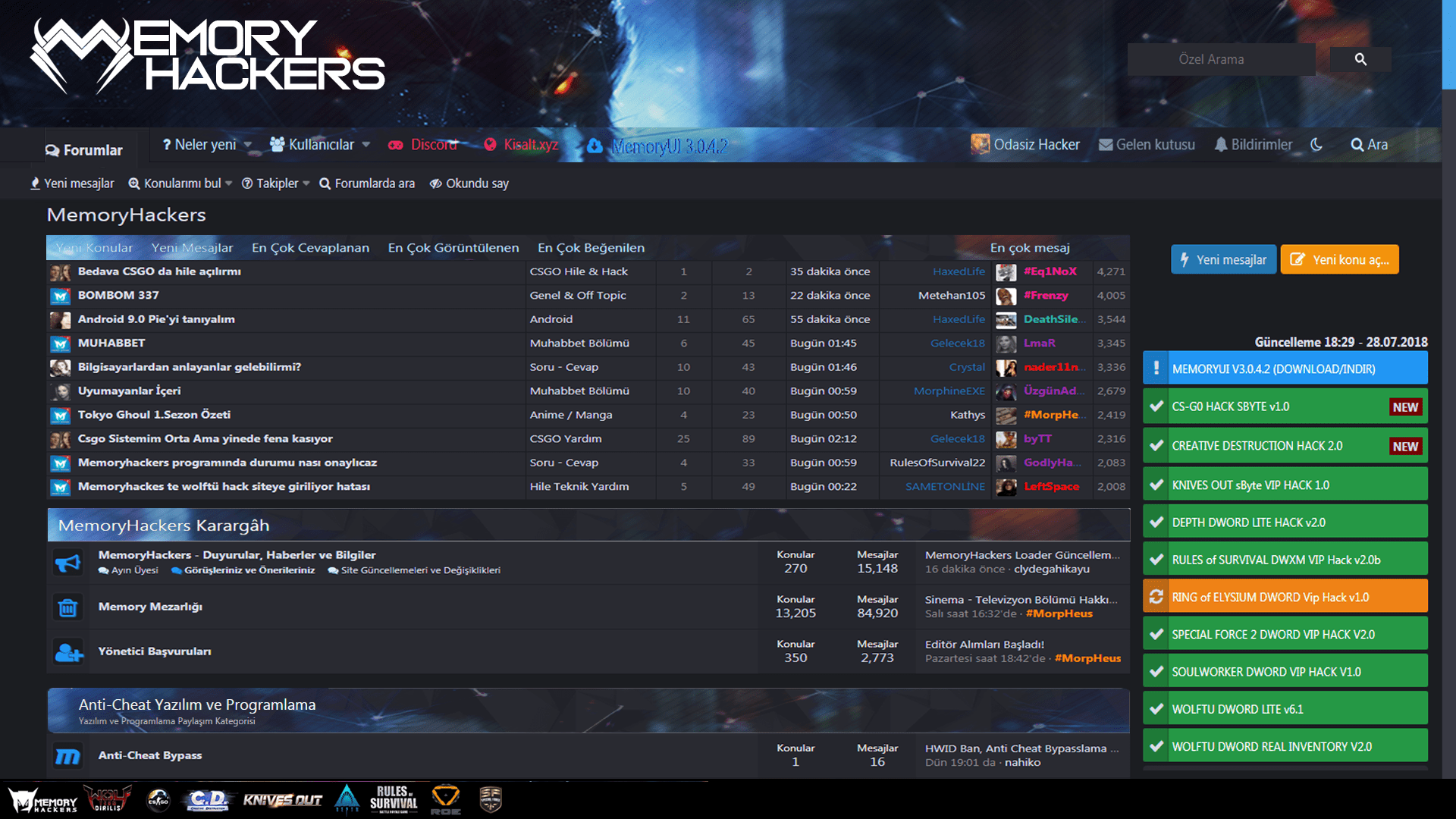Open the MemoryHackers Karargâh category header
The width and height of the screenshot is (1456, 819).
(x=164, y=526)
